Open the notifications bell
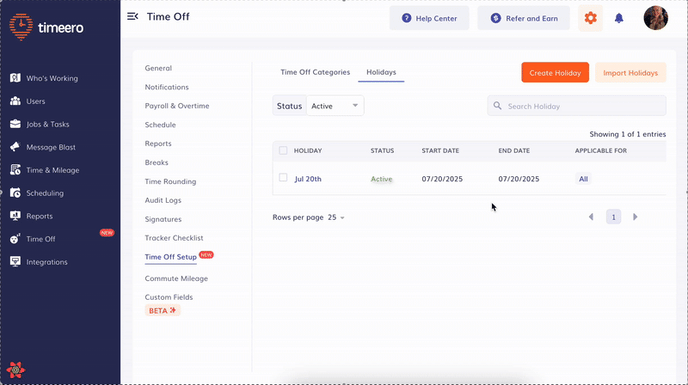 pyautogui.click(x=619, y=18)
